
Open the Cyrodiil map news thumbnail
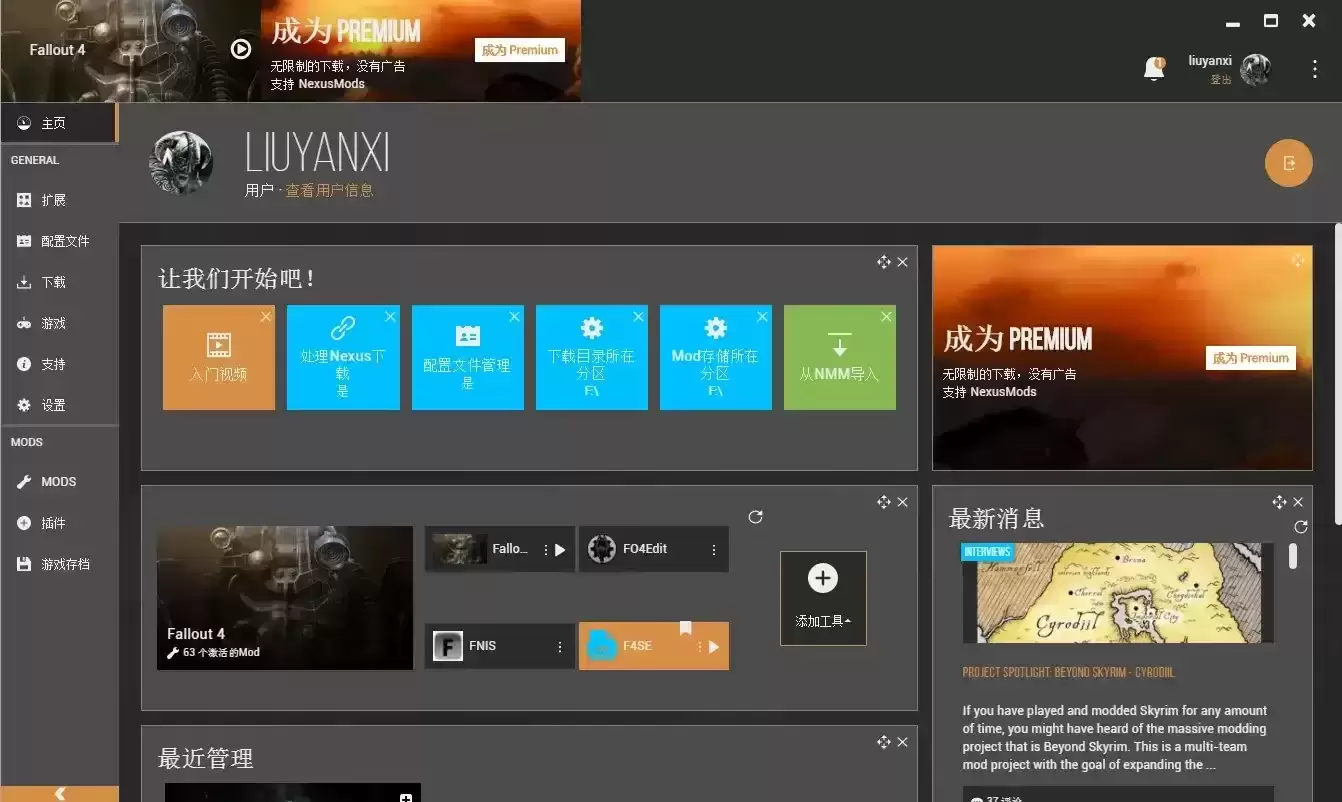(x=1117, y=593)
